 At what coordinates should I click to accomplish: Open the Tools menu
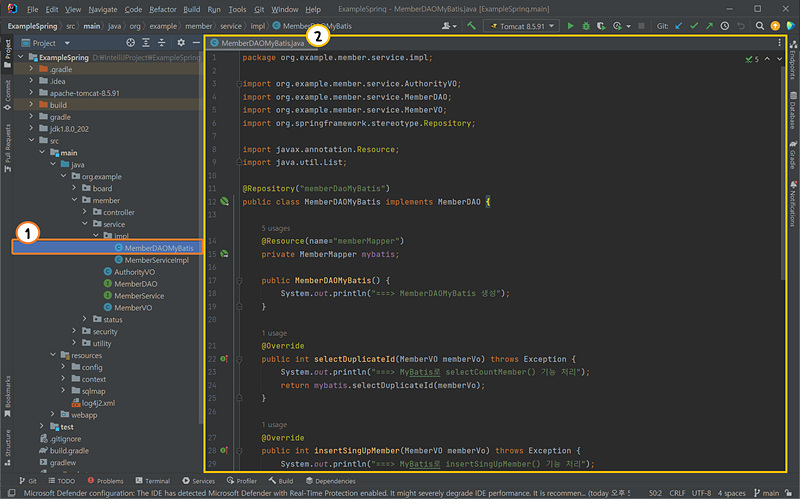(x=237, y=9)
